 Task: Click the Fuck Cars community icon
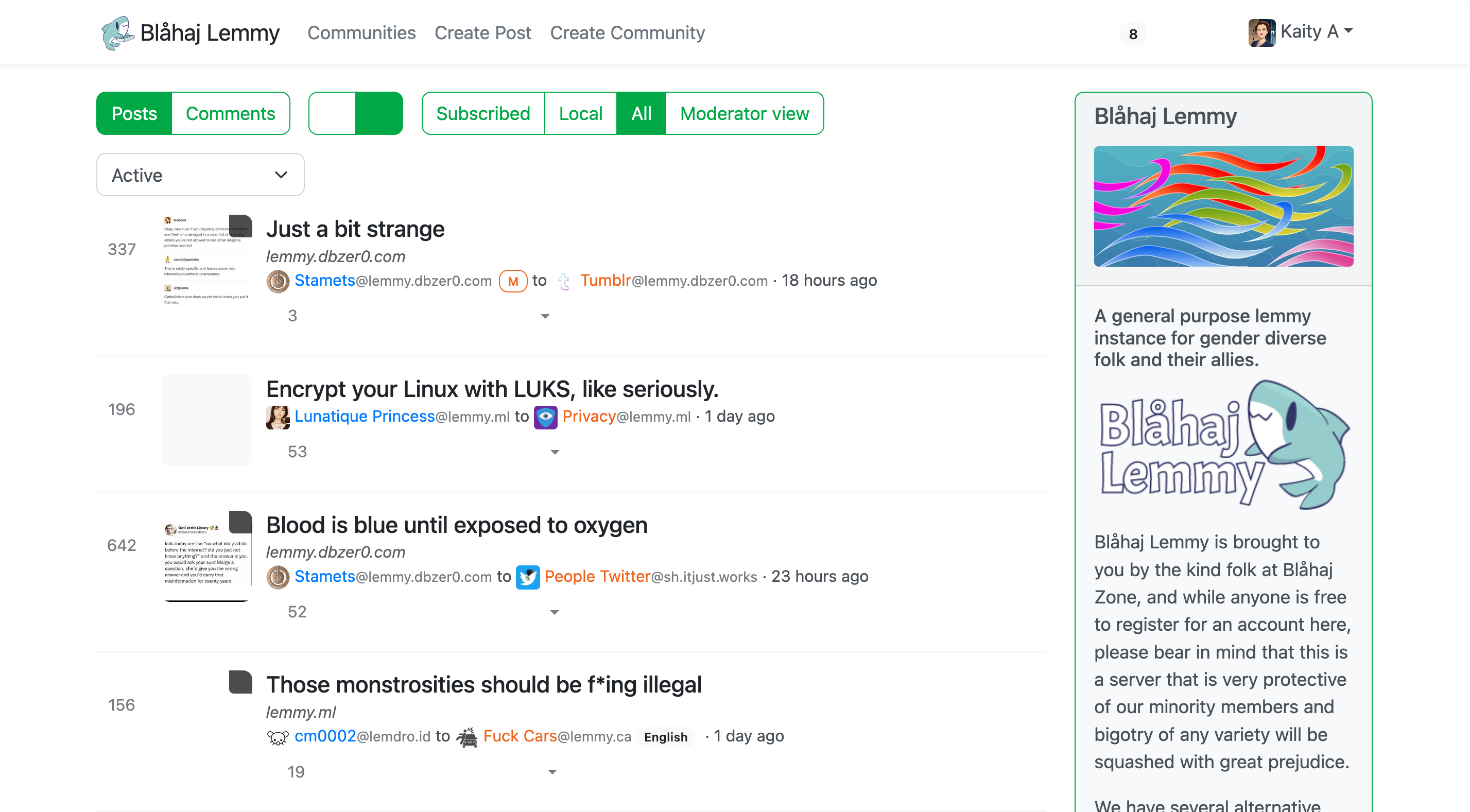467,737
